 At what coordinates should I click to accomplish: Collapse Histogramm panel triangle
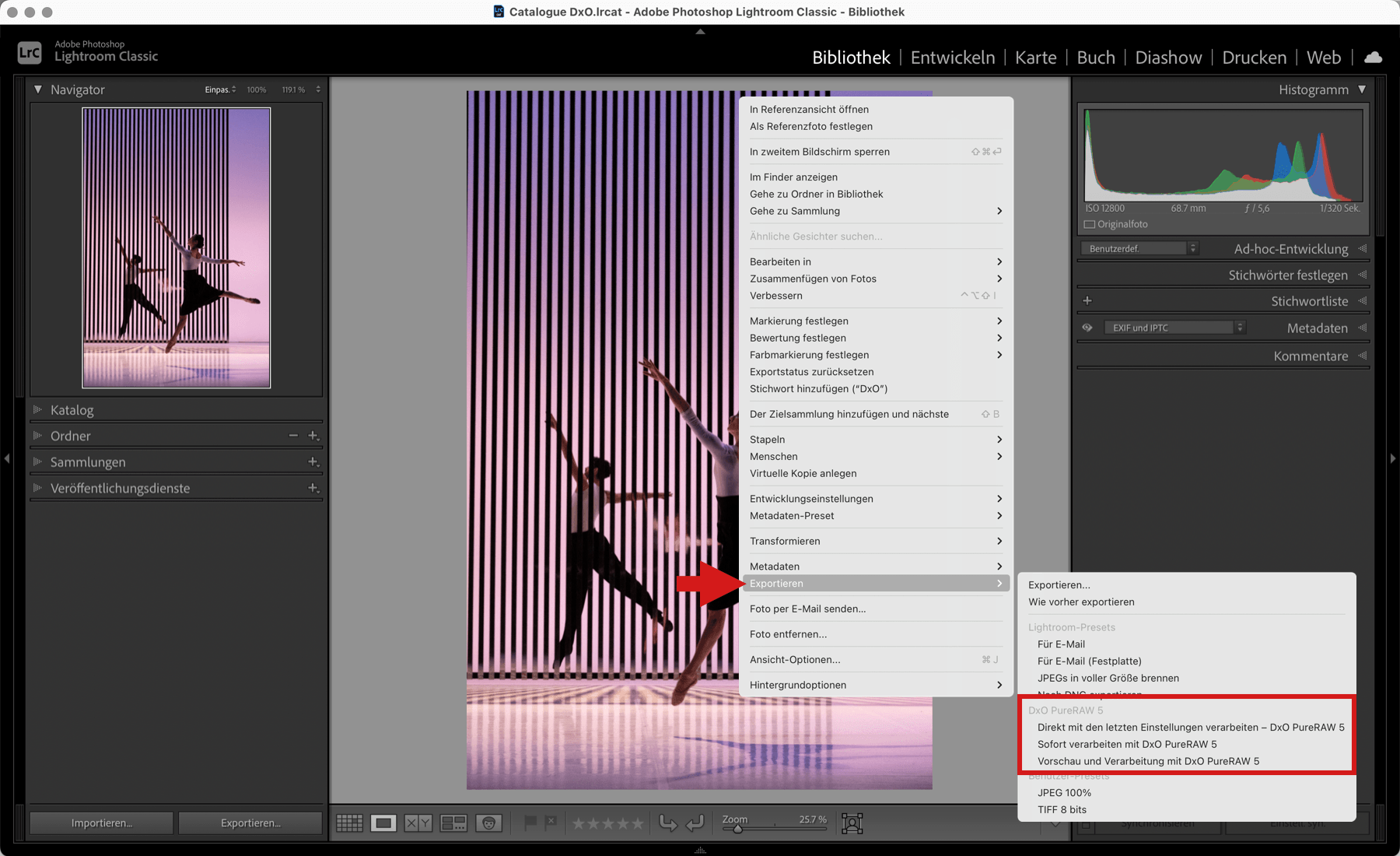[x=1362, y=89]
